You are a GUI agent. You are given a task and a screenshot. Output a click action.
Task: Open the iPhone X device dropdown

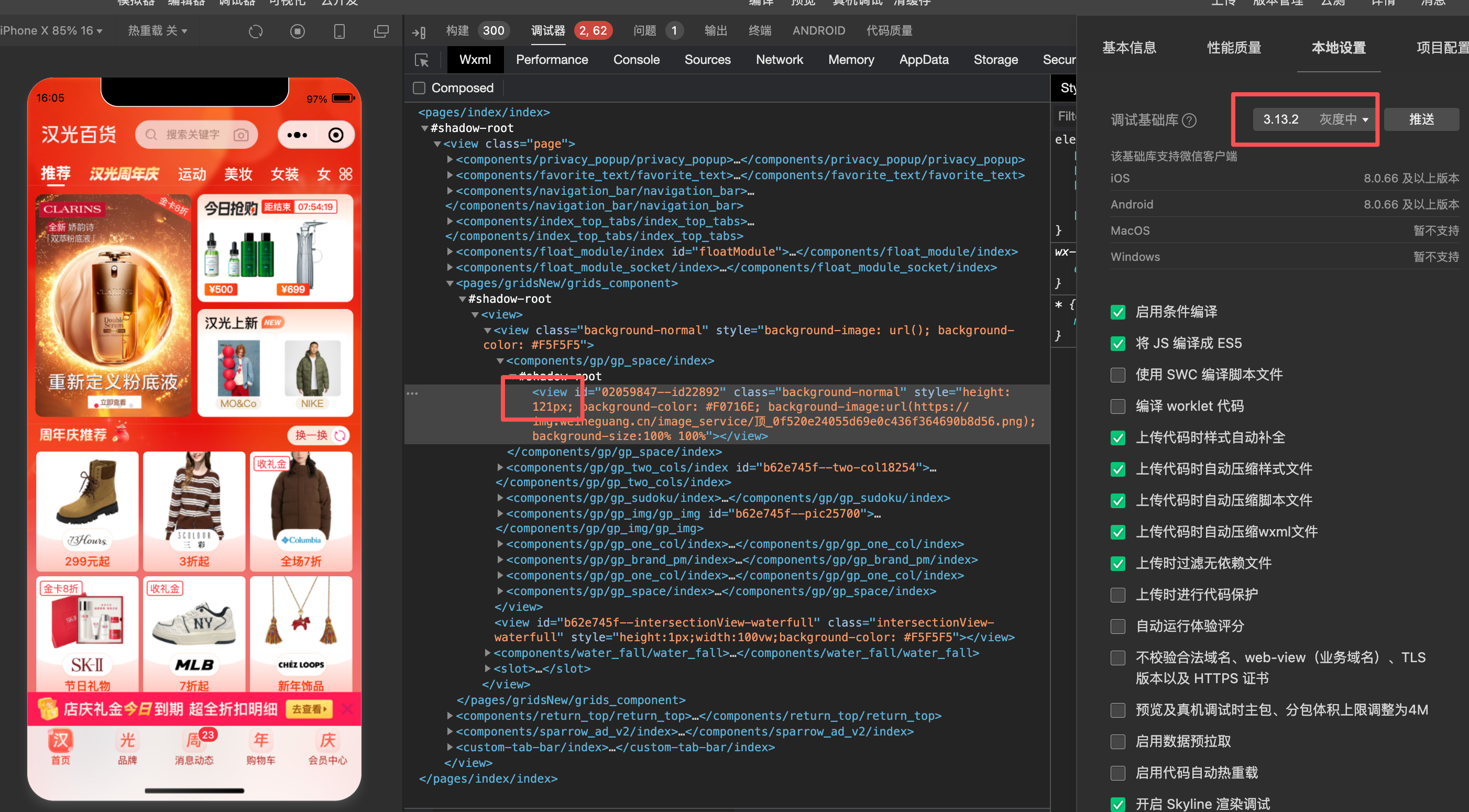tap(51, 31)
